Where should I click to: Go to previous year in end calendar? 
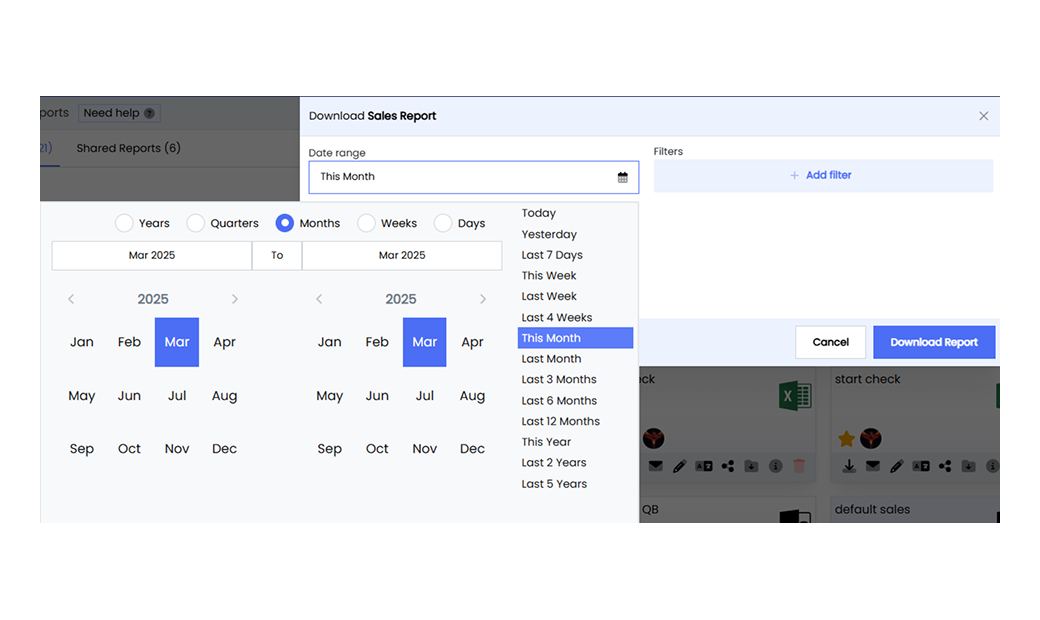(x=319, y=299)
